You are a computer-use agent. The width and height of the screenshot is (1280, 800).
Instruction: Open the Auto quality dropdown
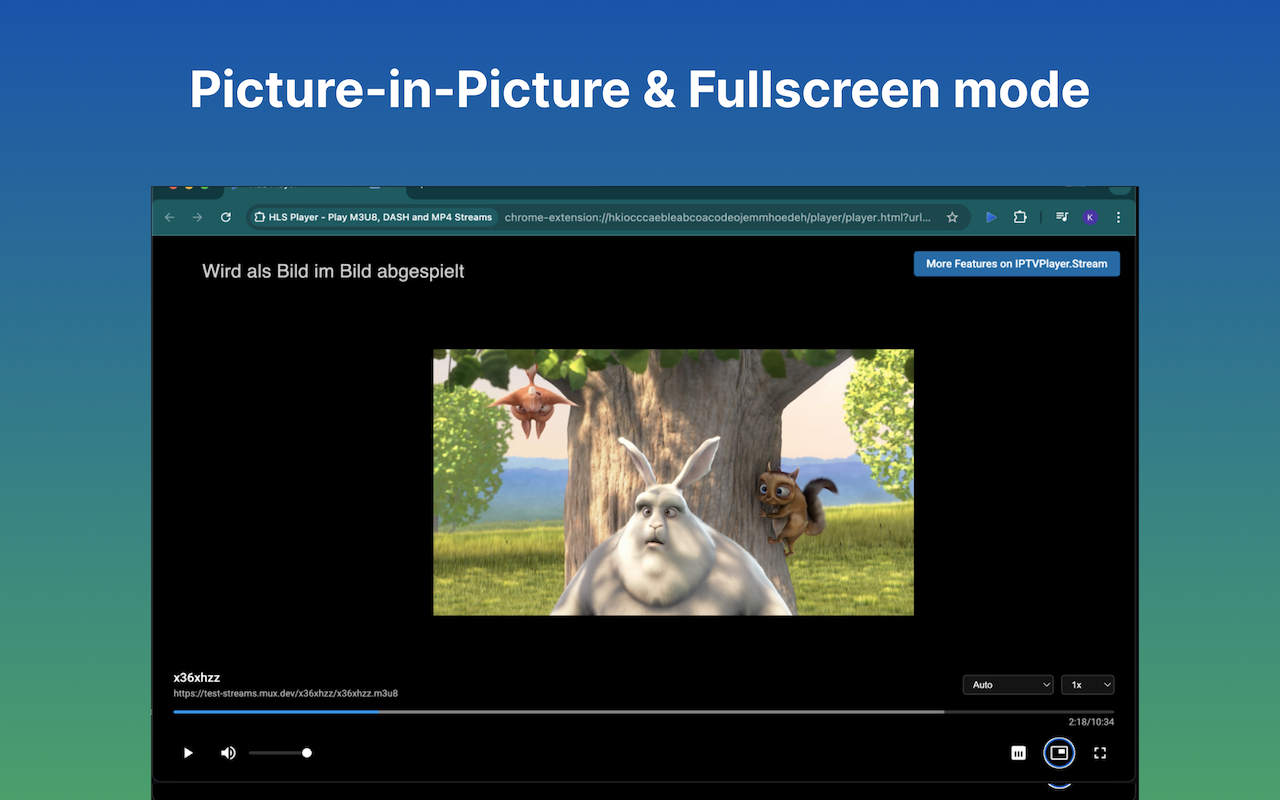(x=1007, y=684)
